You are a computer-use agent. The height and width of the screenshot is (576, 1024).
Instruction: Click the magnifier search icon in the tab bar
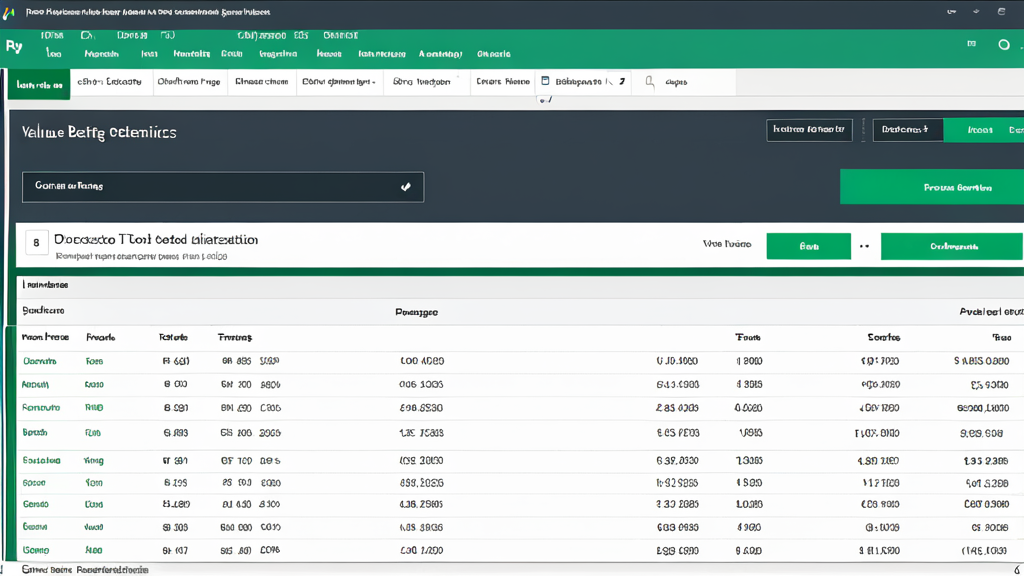[x=649, y=82]
